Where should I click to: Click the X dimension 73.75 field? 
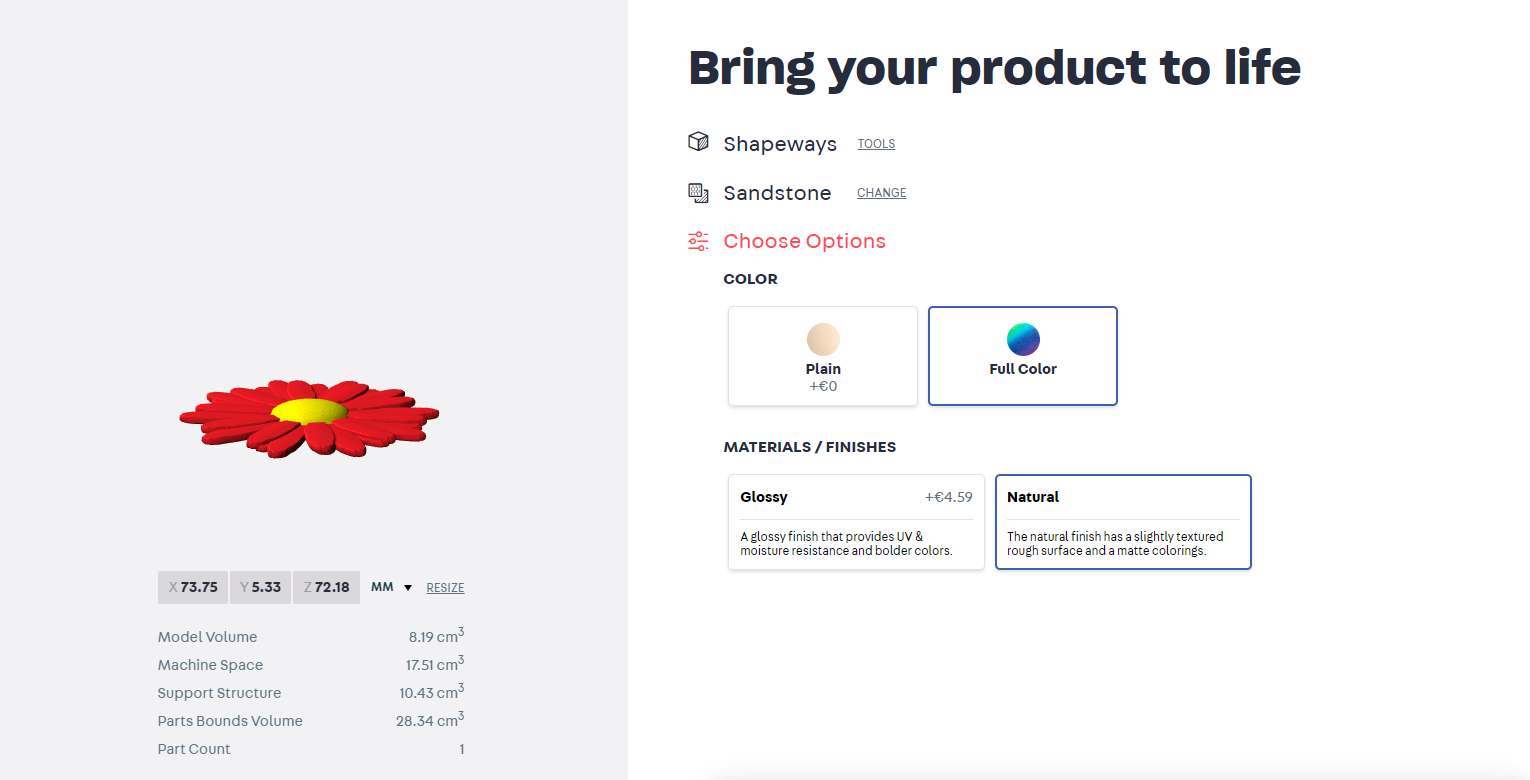point(193,587)
